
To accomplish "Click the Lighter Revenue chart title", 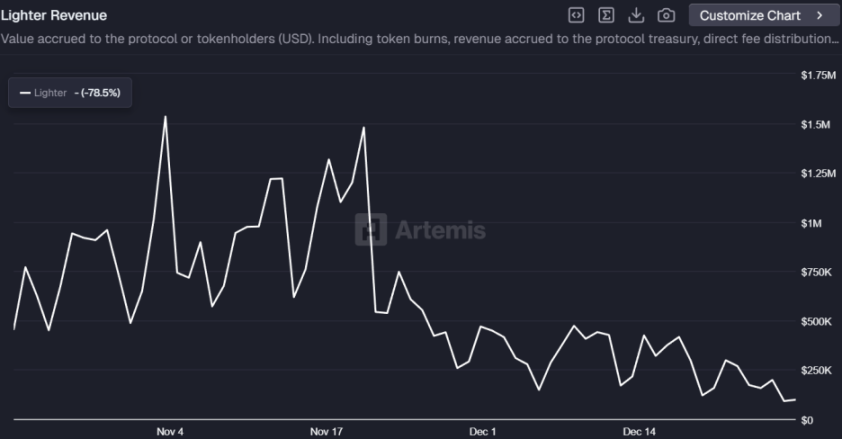I will click(53, 15).
